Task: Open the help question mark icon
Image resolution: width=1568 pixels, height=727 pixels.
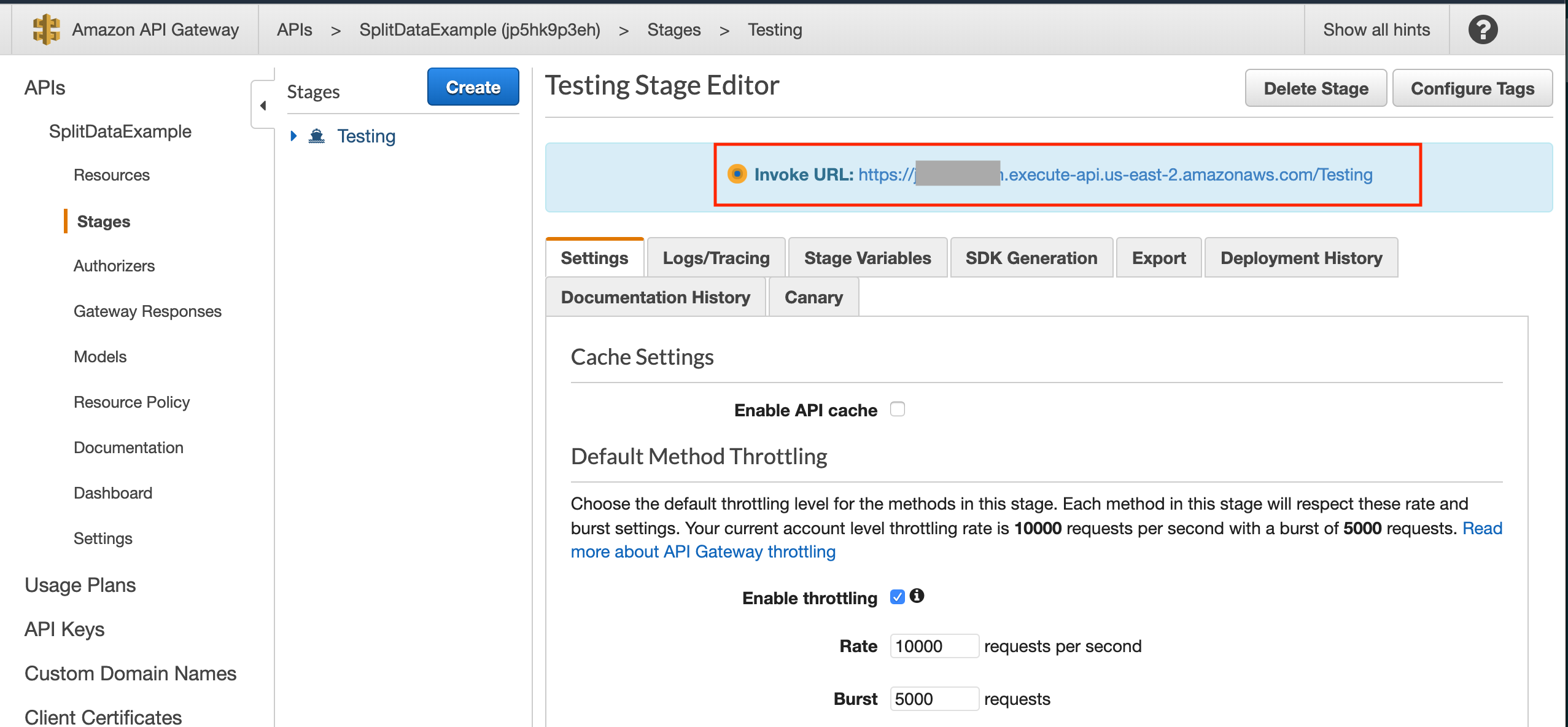Action: tap(1483, 29)
